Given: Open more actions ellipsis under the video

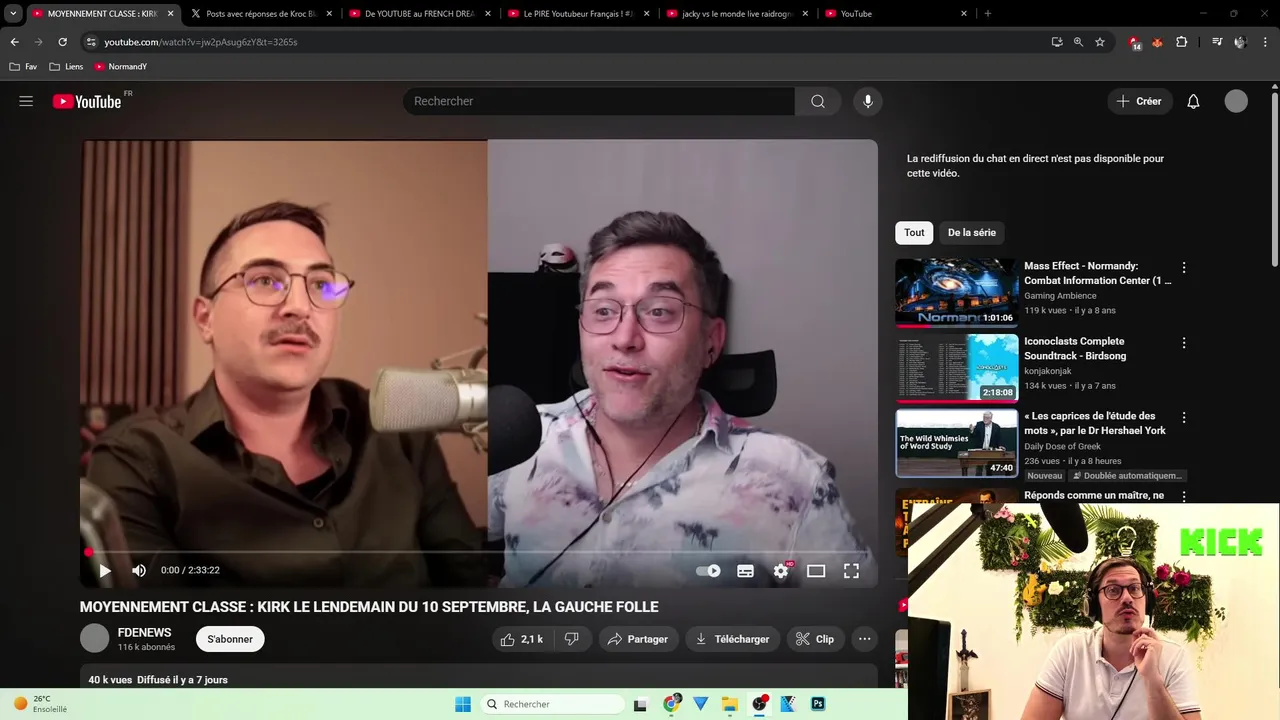Looking at the screenshot, I should click(865, 639).
